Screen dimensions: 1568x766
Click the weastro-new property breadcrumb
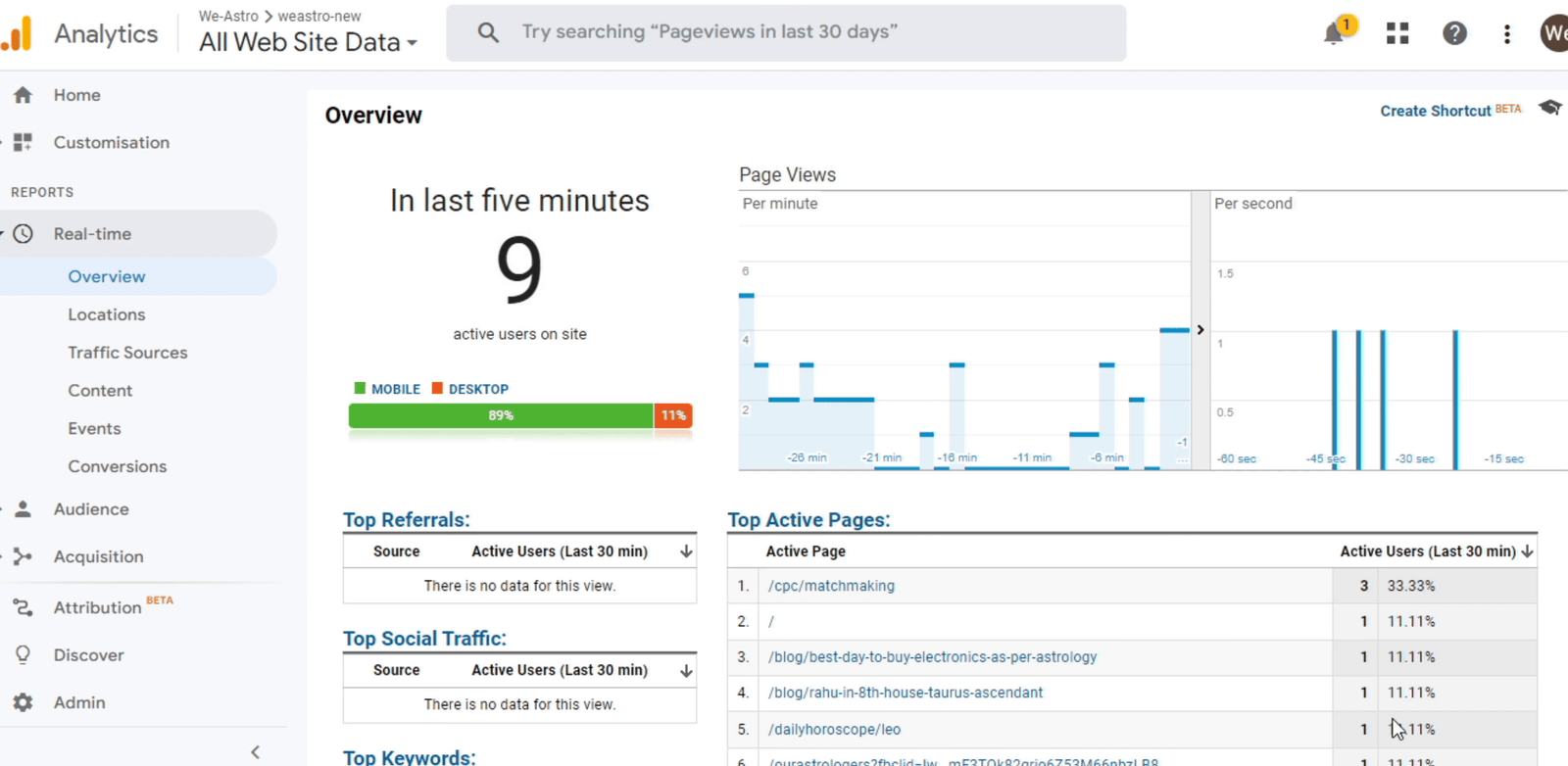coord(319,16)
